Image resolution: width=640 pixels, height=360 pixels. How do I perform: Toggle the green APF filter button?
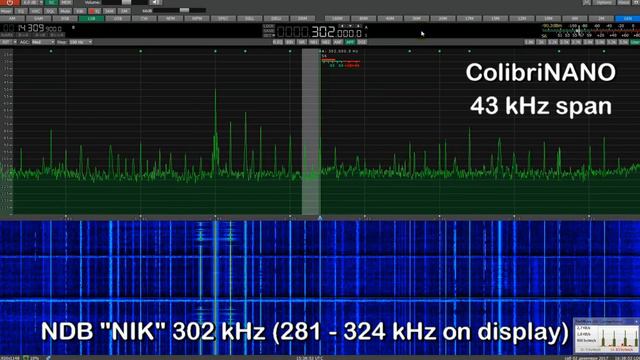tap(350, 42)
